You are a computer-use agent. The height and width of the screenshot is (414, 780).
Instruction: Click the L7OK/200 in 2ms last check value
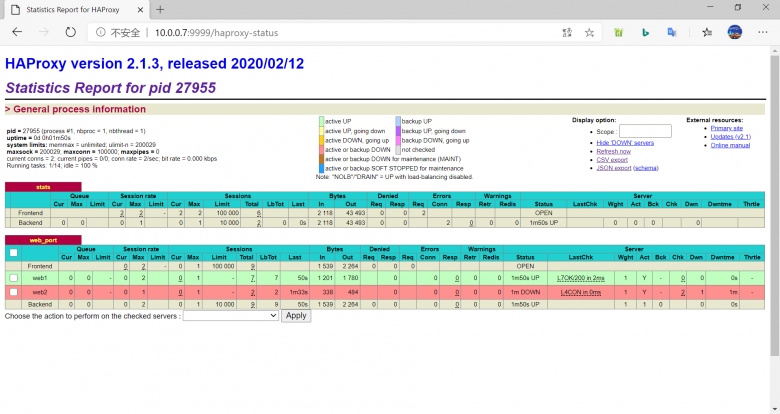click(581, 278)
